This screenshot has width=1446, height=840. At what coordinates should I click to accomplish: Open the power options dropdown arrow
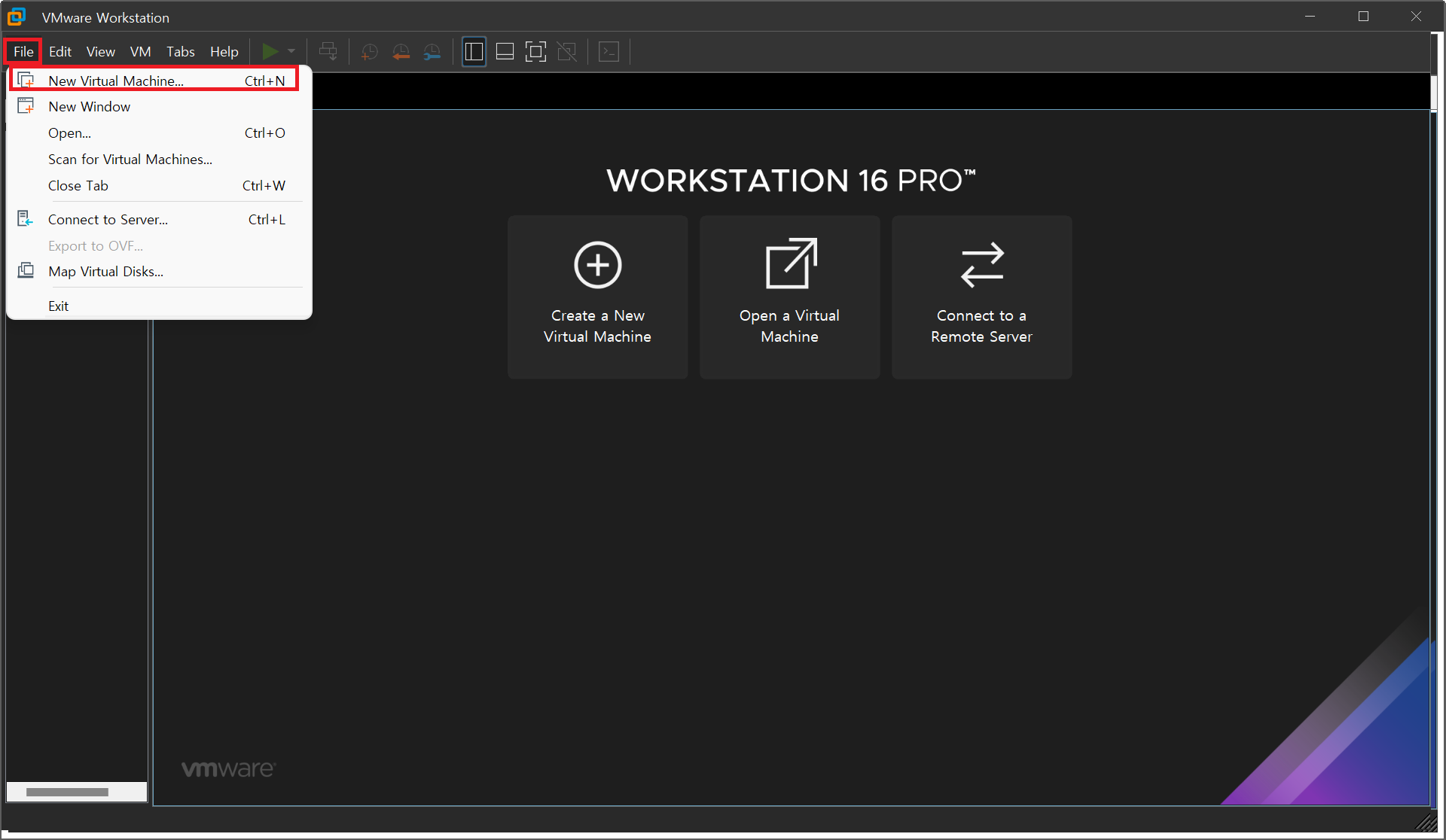291,51
